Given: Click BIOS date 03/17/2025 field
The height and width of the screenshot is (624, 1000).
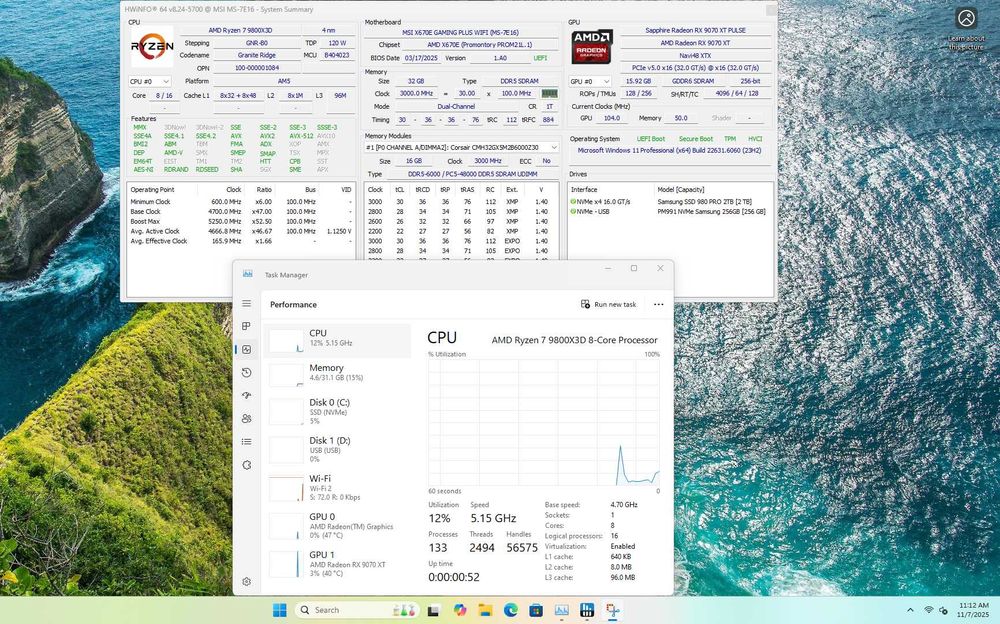Looking at the screenshot, I should click(421, 58).
